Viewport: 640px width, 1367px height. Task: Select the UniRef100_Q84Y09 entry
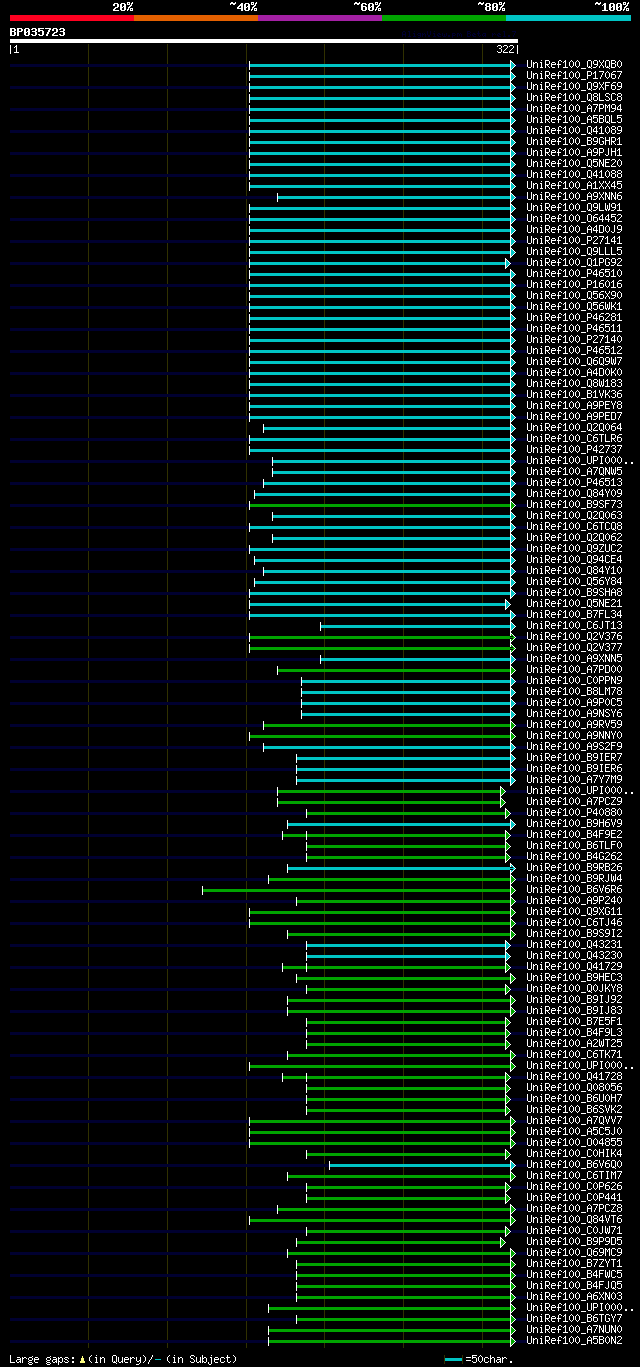point(574,493)
